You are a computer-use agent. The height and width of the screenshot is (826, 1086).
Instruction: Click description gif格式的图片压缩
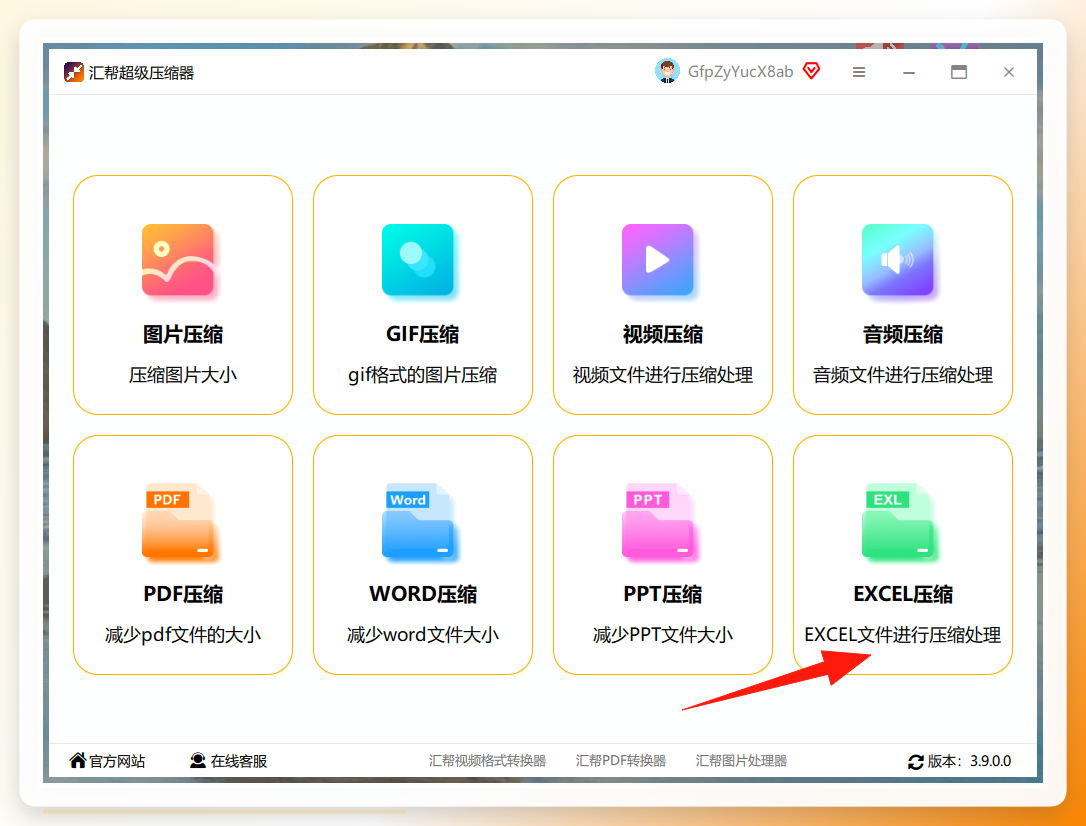pyautogui.click(x=422, y=375)
